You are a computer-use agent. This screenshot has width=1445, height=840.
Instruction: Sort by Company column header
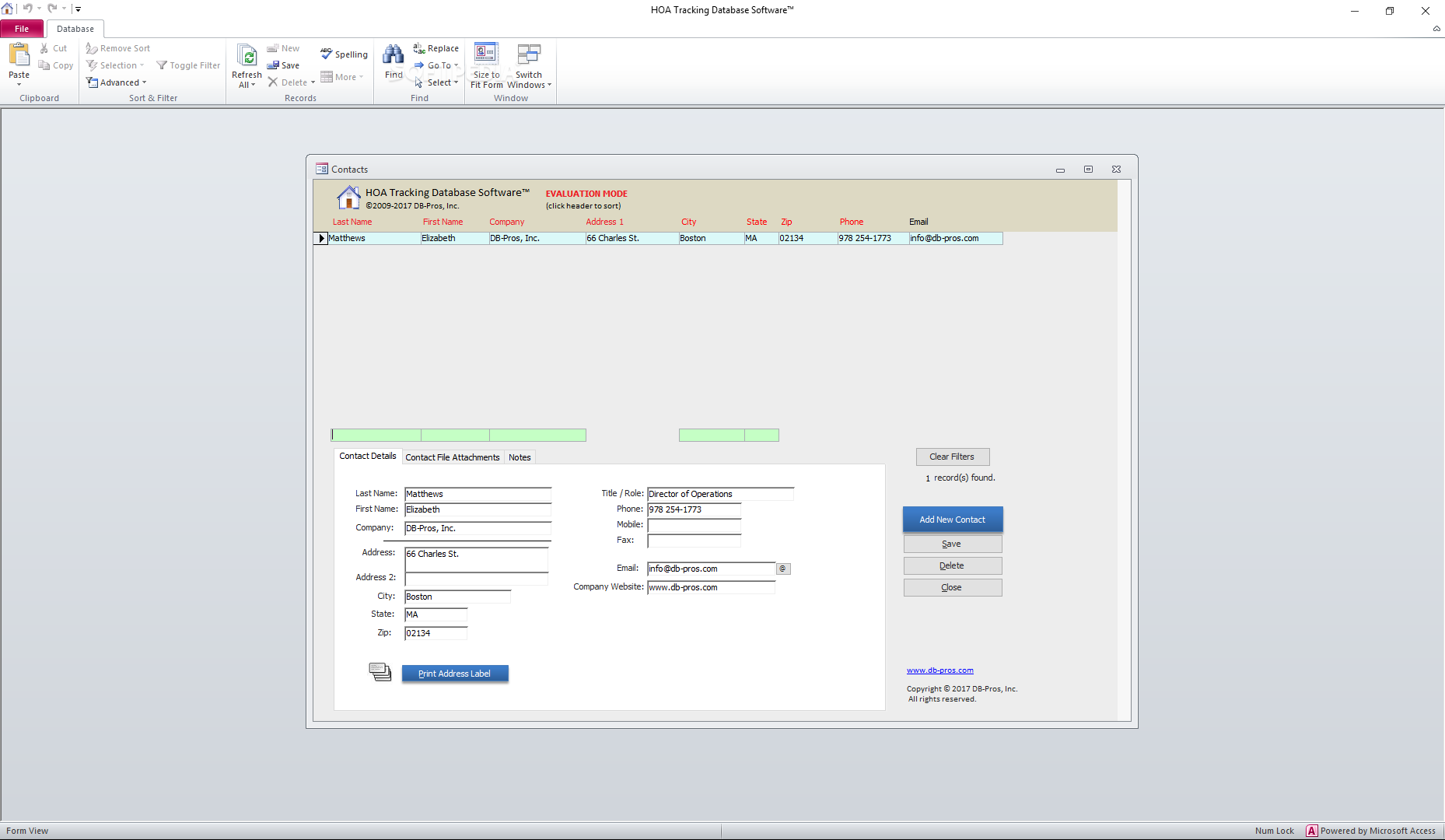(x=507, y=222)
